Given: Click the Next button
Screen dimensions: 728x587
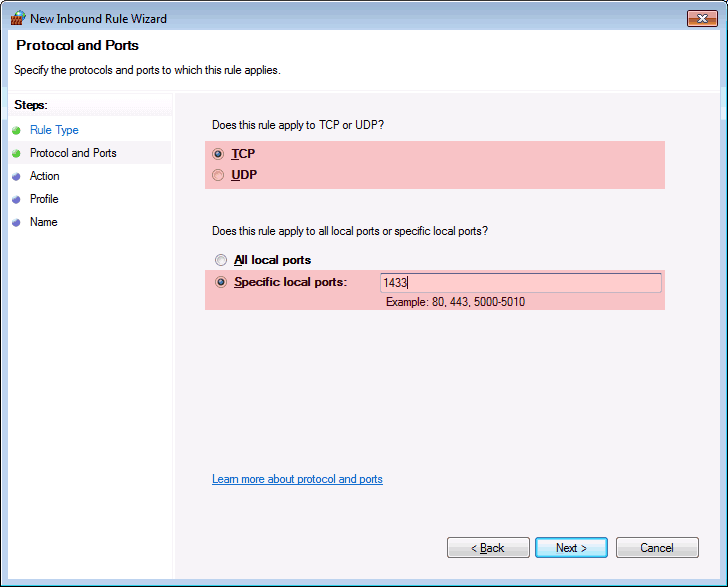Looking at the screenshot, I should [571, 548].
